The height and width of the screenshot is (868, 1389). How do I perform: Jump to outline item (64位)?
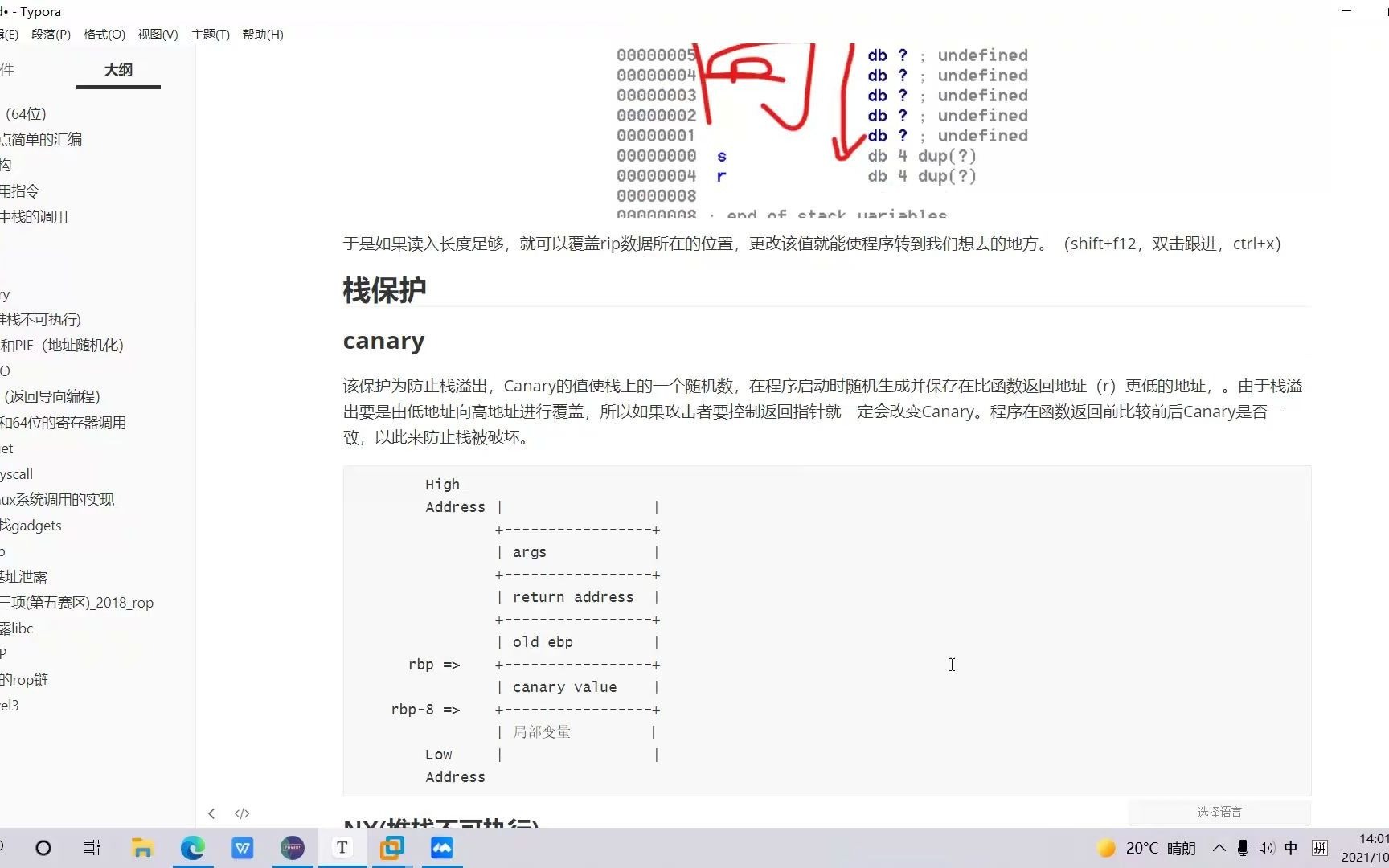(24, 114)
